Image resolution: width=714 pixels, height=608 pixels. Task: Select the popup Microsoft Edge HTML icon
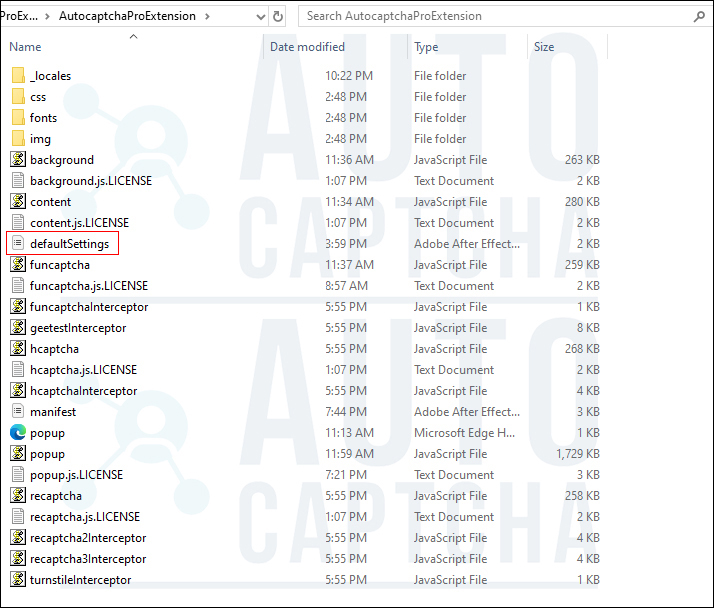pyautogui.click(x=18, y=432)
